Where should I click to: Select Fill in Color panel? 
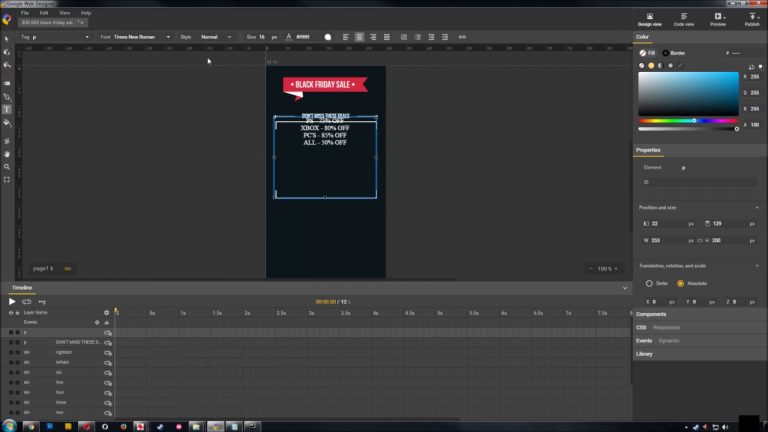pos(647,53)
